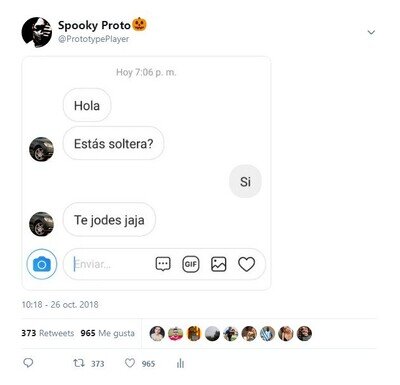Open the camera button in message bar

[42, 264]
